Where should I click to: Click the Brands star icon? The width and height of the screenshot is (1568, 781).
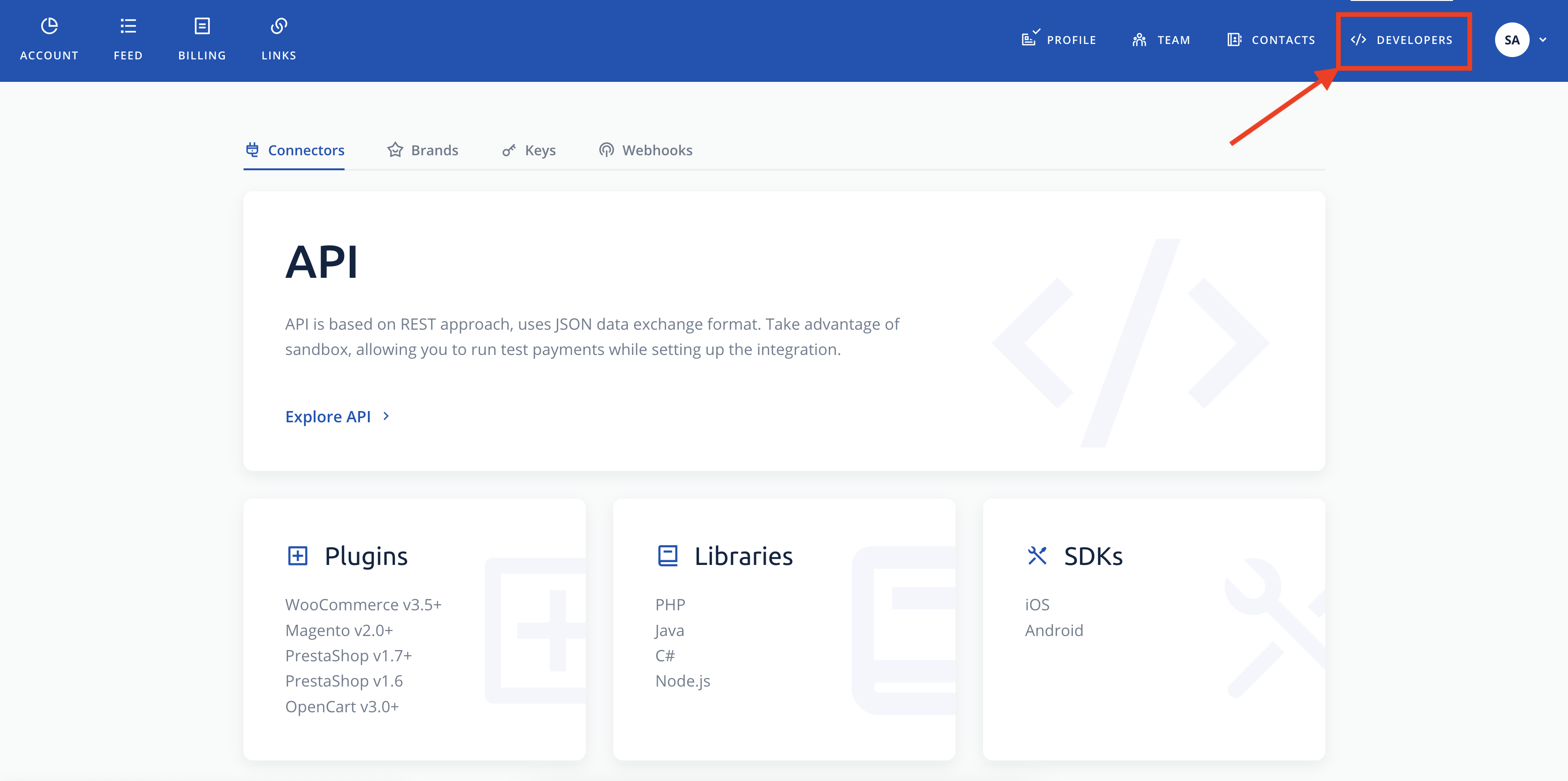pos(395,150)
